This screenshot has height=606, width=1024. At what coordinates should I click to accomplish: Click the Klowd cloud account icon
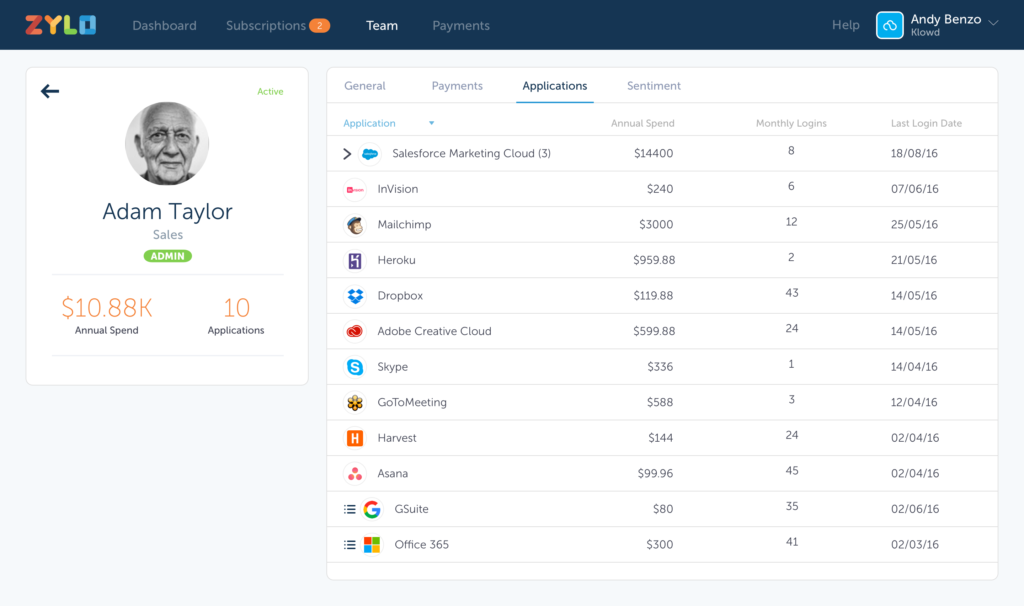(889, 25)
